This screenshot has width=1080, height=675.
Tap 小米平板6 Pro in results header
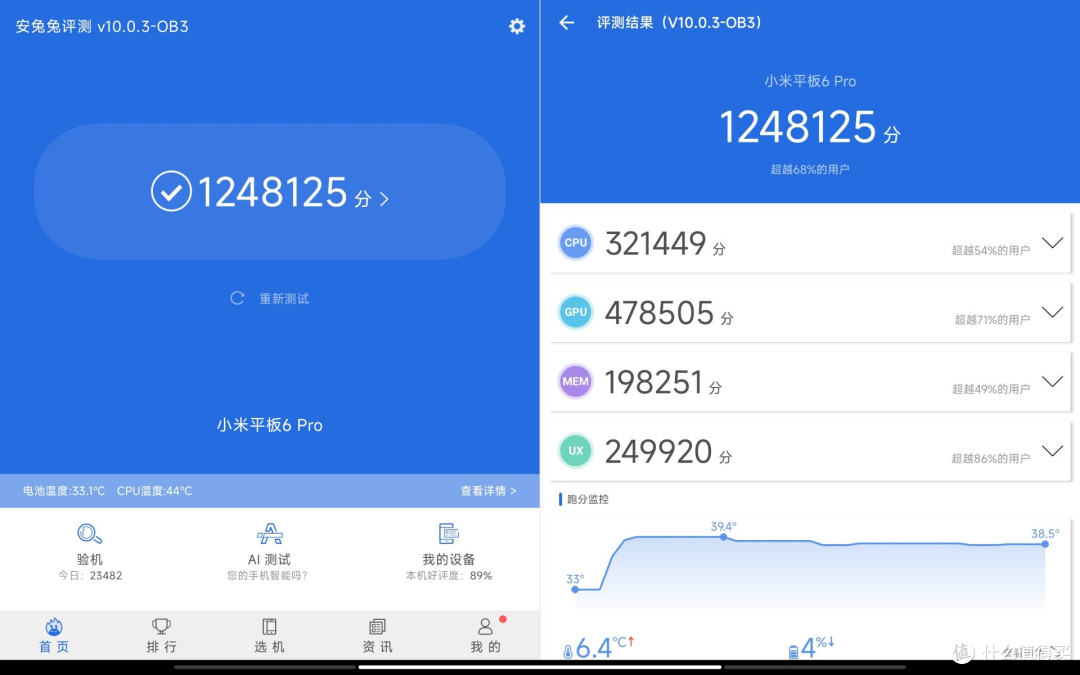tap(810, 81)
